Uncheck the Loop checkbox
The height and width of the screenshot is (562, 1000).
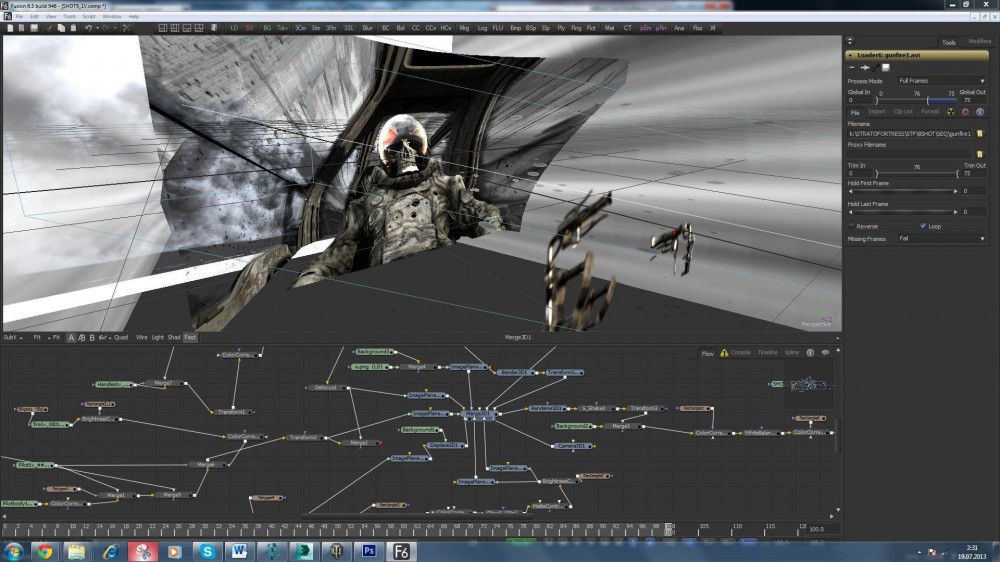[923, 226]
